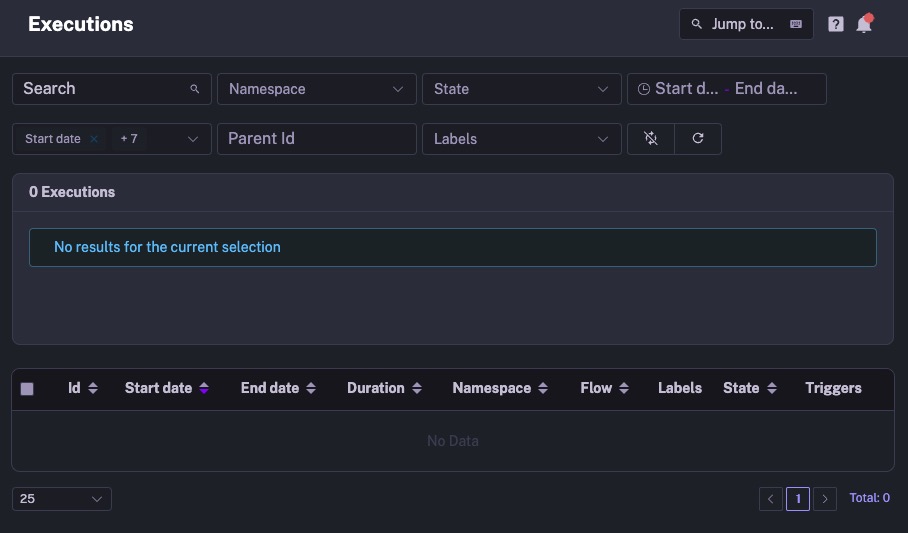Image resolution: width=908 pixels, height=533 pixels.
Task: Remove the Start date column tag
Action: point(94,139)
